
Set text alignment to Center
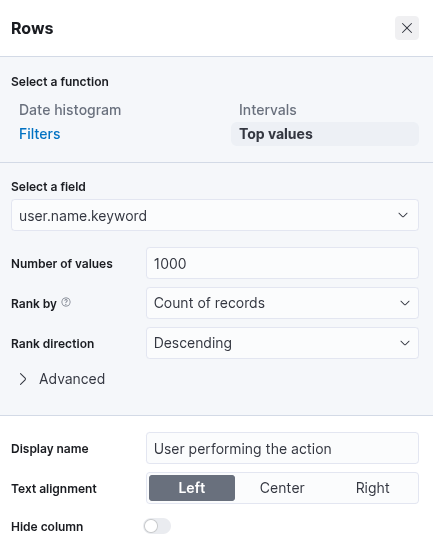pos(282,488)
